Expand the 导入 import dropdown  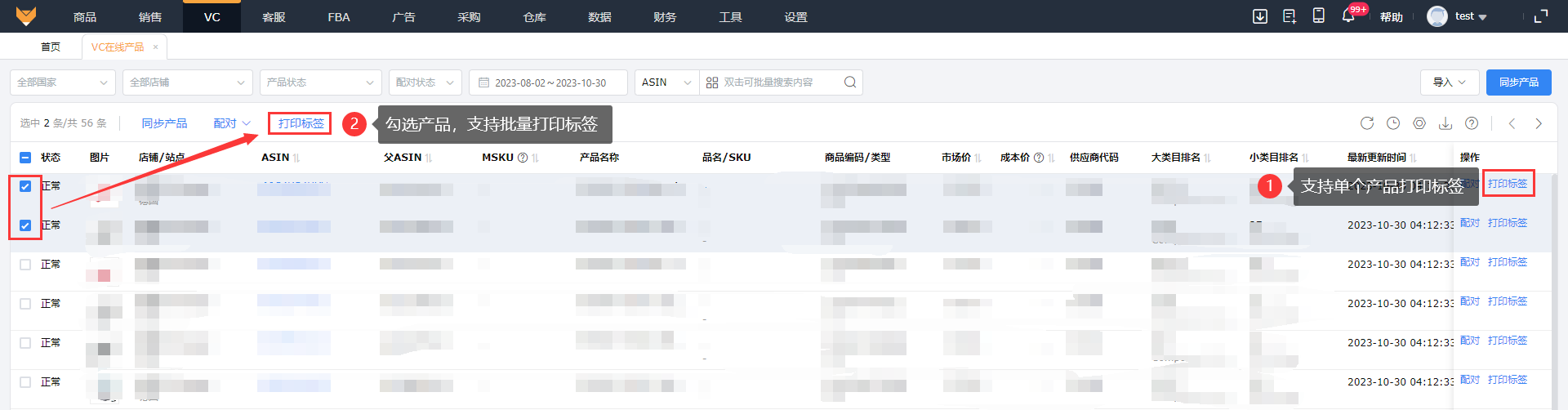pos(1450,82)
